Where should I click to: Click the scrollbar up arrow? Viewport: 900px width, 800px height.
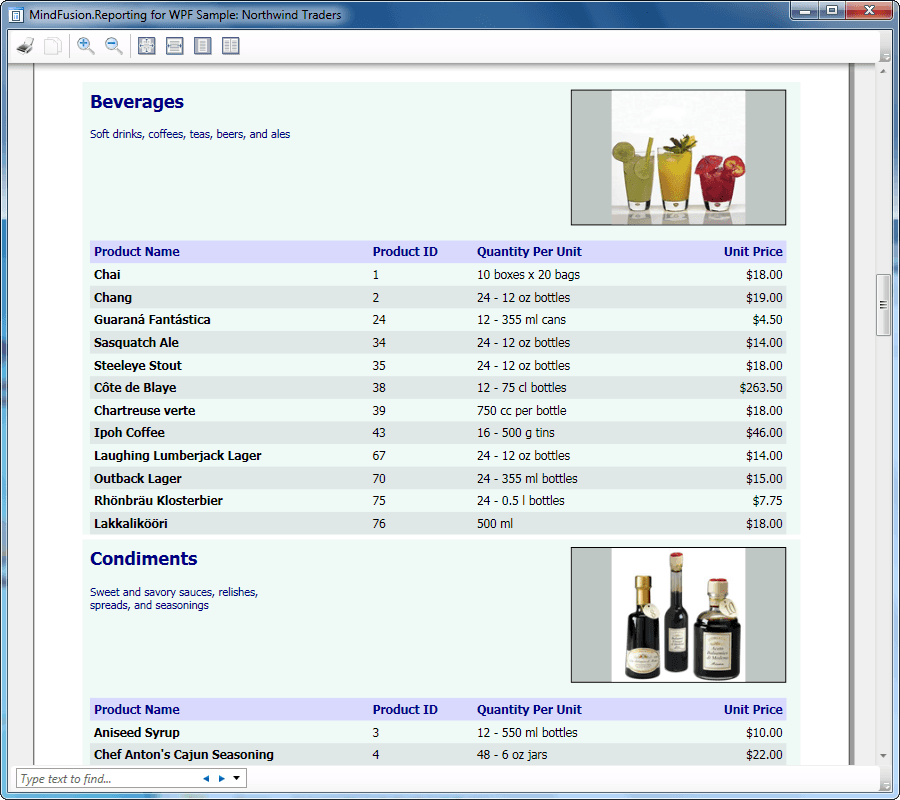883,71
